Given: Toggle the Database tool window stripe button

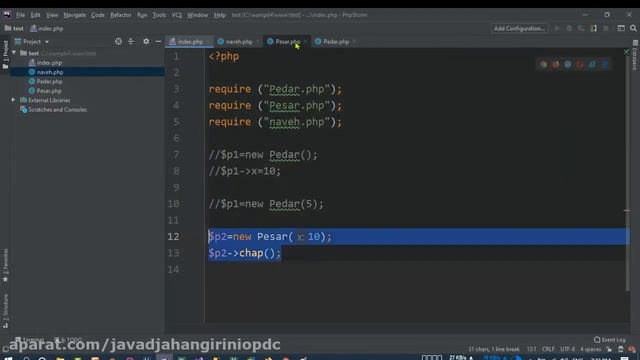Looking at the screenshot, I should tap(635, 55).
